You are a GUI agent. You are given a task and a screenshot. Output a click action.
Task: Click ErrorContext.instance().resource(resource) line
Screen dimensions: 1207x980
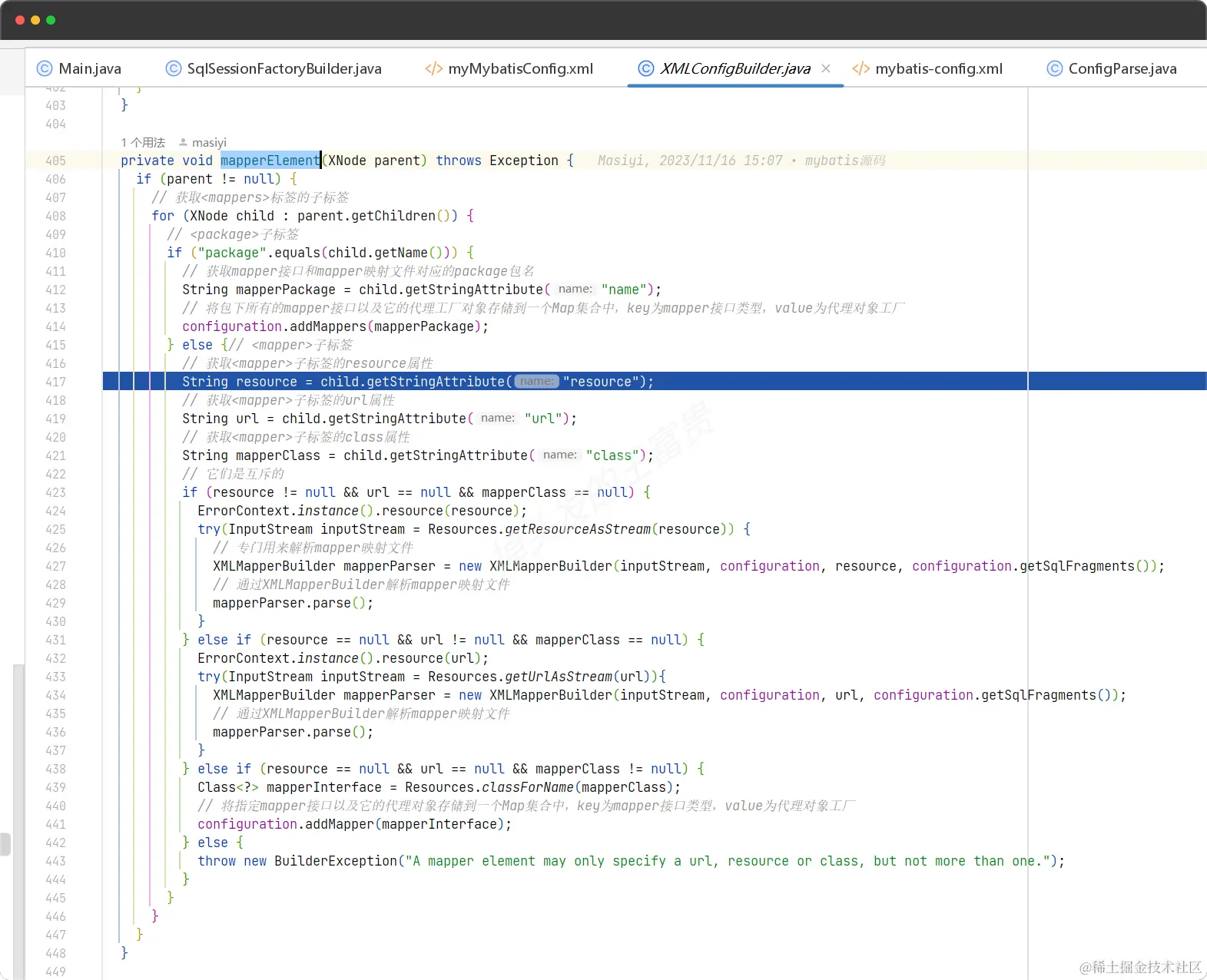(x=362, y=511)
